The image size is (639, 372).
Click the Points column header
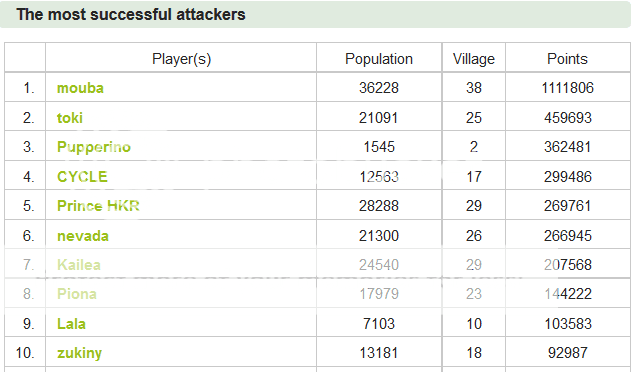[x=567, y=59]
